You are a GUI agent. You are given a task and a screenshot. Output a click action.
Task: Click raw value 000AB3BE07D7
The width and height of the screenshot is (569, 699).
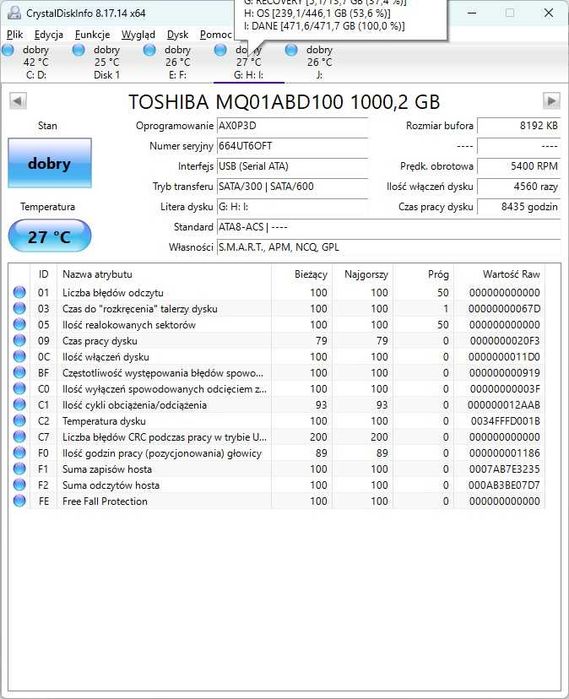(504, 485)
